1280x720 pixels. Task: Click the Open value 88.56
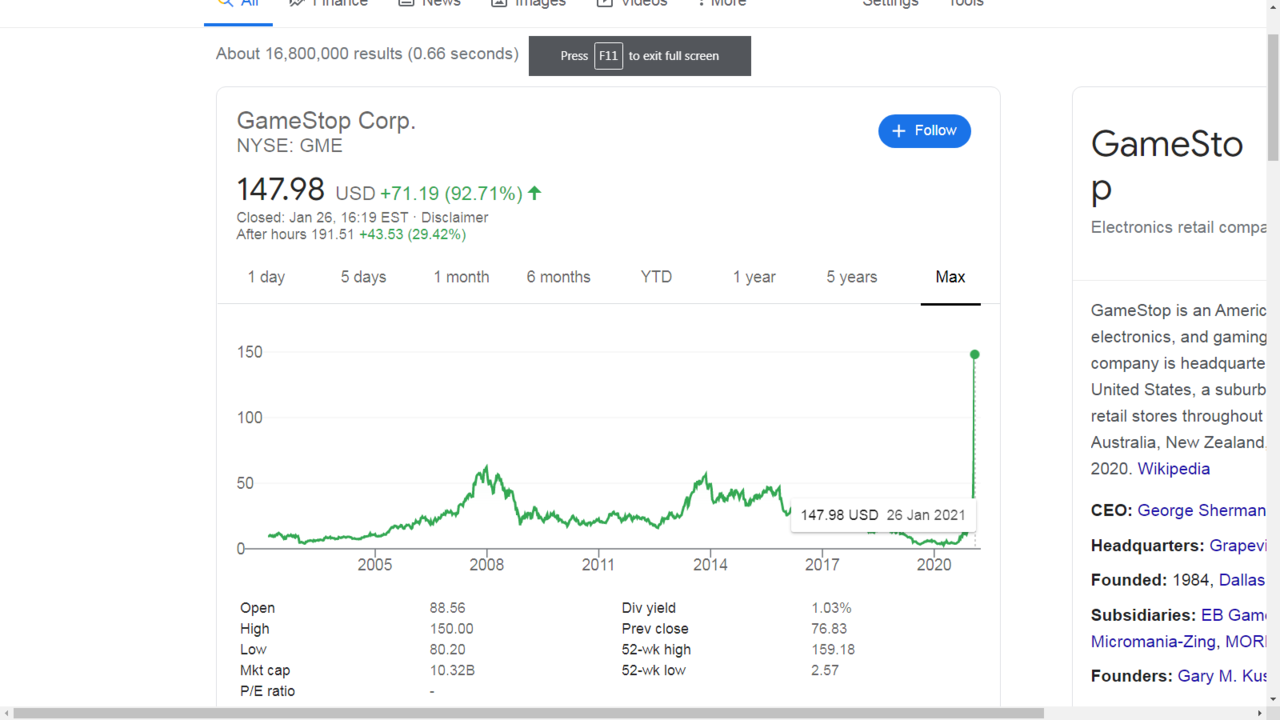click(448, 608)
